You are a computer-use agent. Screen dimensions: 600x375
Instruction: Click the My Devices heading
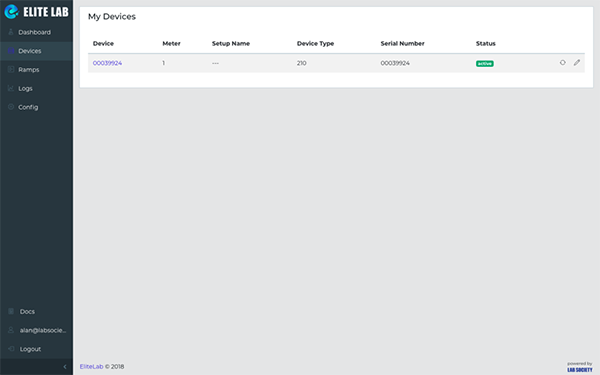pos(112,16)
